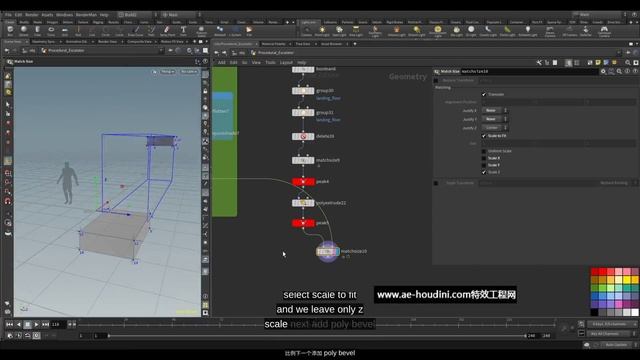Toggle the Restore Transform checkbox
The height and width of the screenshot is (360, 640).
(436, 80)
